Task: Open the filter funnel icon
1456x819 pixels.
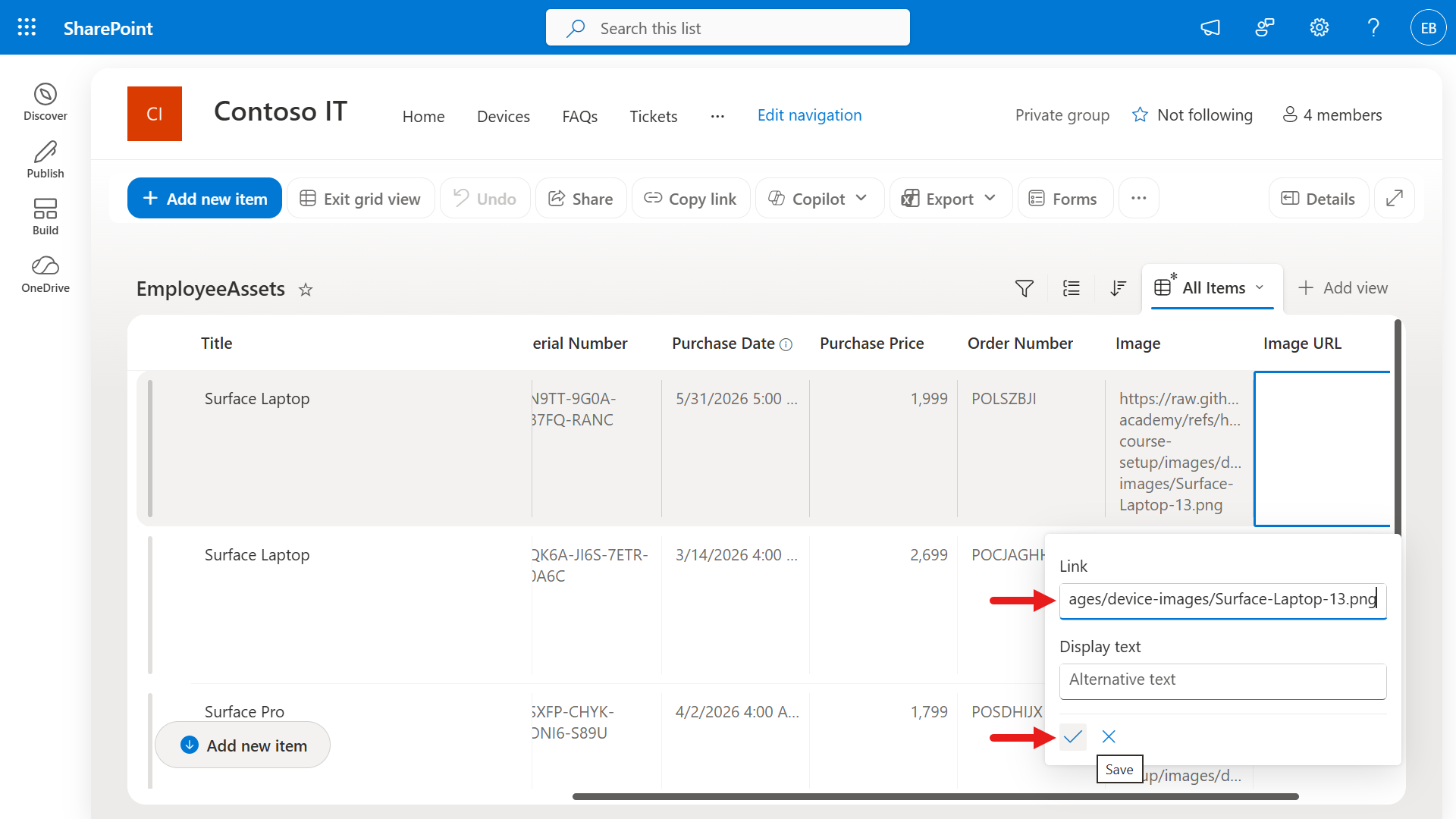Action: pos(1025,288)
